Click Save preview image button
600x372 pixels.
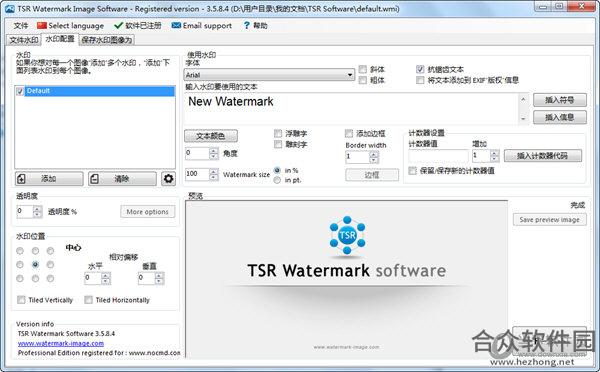(549, 220)
